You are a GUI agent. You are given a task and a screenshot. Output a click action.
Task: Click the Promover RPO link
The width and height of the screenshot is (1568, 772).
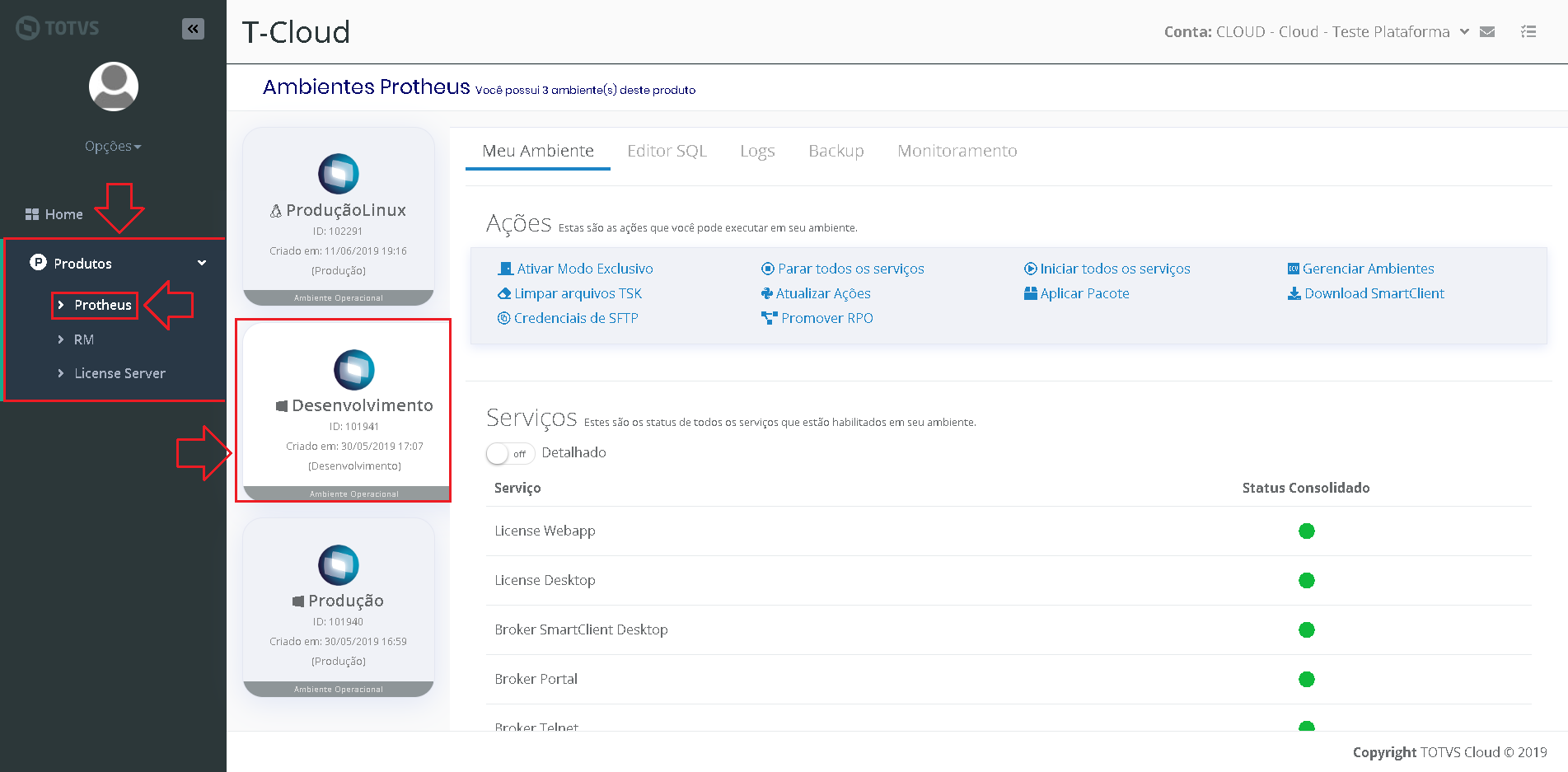827,318
